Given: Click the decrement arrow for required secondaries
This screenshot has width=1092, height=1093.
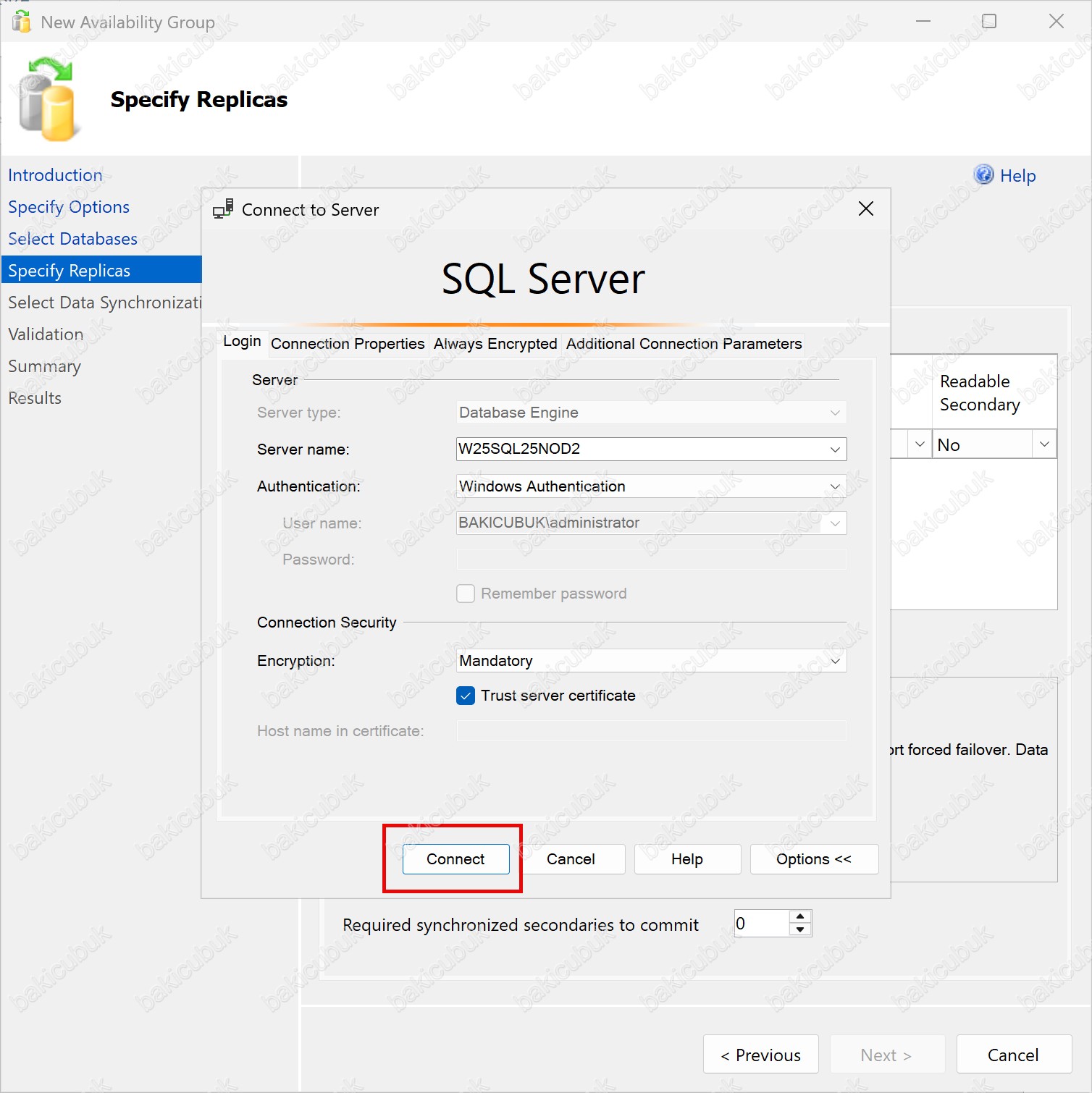Looking at the screenshot, I should 800,930.
